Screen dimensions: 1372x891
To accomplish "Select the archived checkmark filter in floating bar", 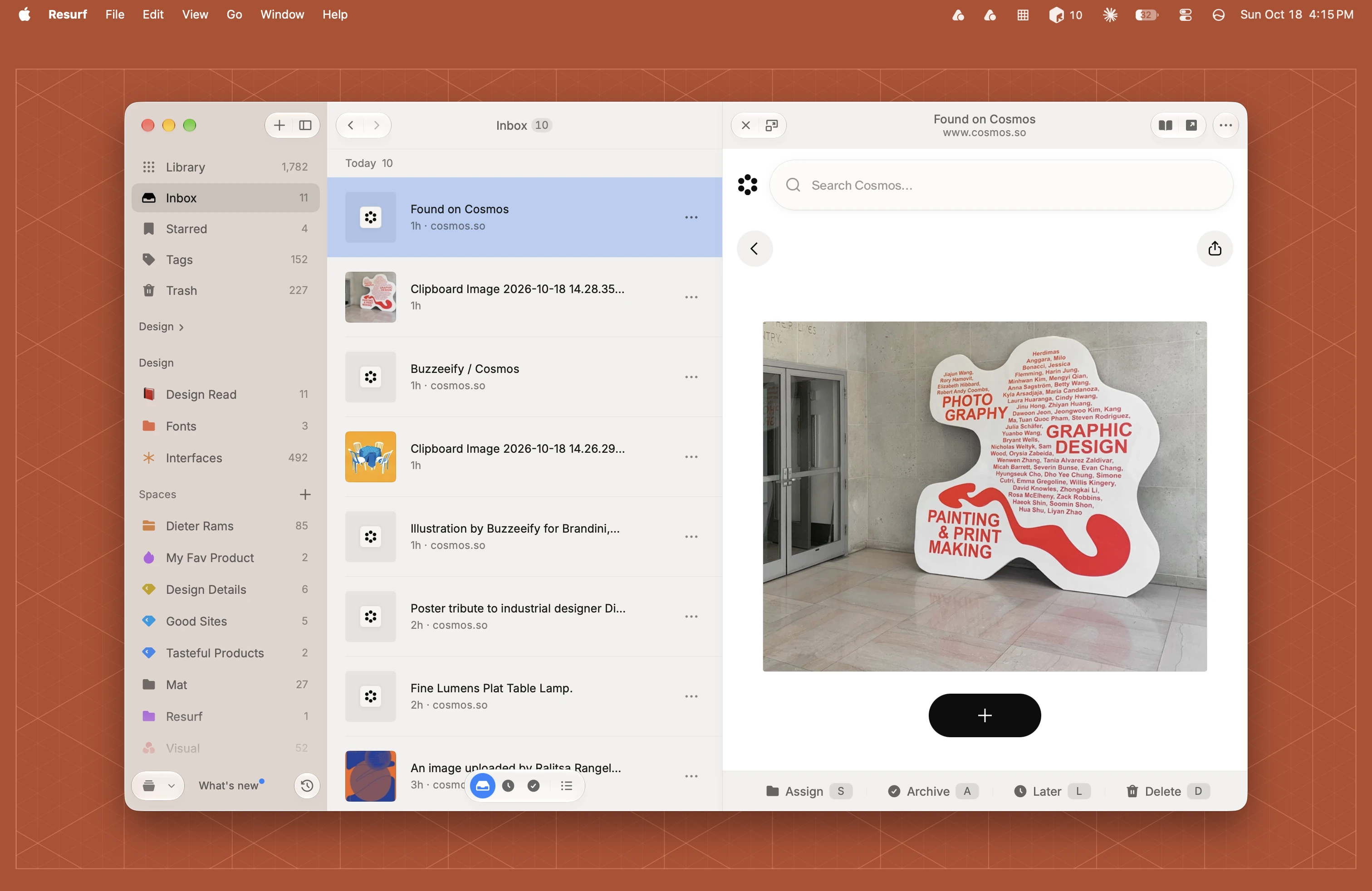I will tap(533, 786).
